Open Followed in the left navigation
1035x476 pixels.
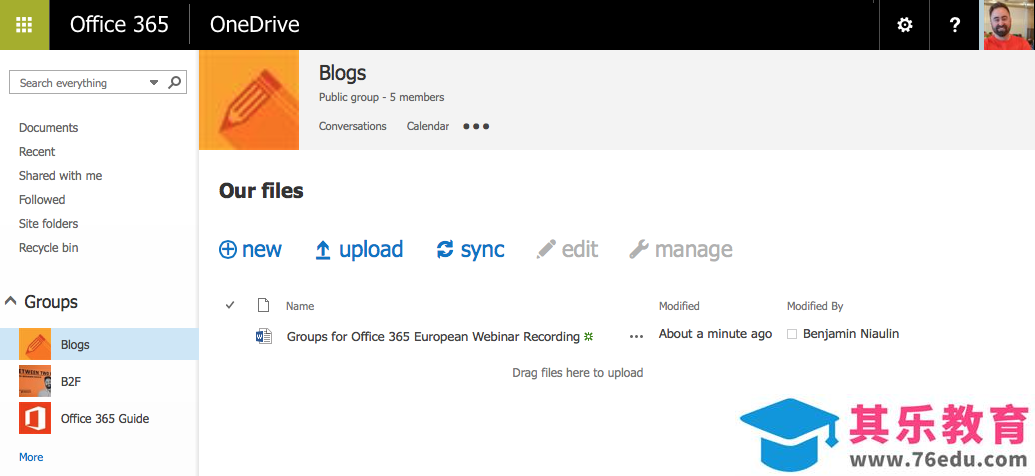[42, 199]
